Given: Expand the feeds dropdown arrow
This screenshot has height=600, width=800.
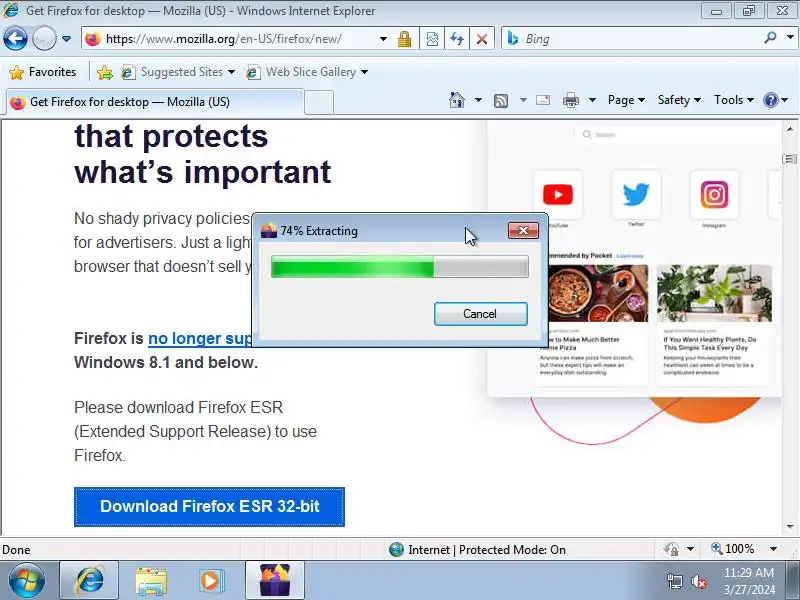Looking at the screenshot, I should [523, 100].
